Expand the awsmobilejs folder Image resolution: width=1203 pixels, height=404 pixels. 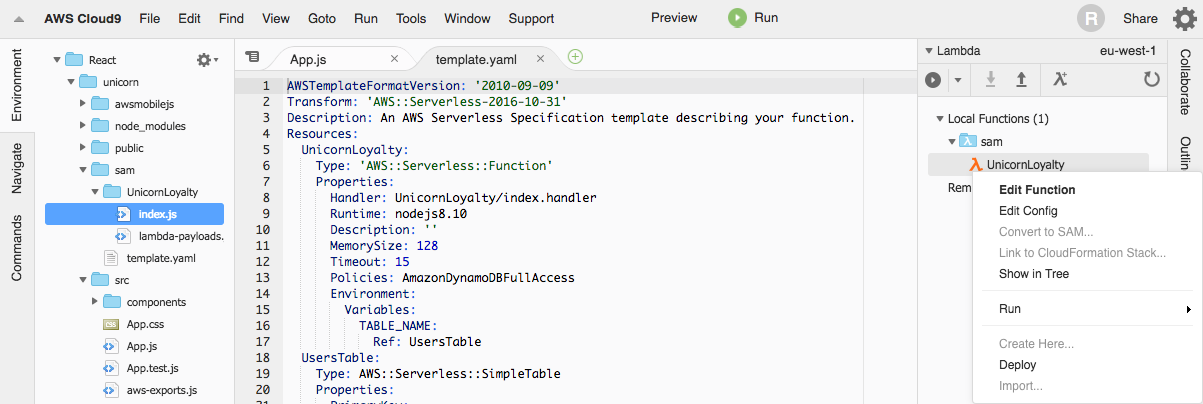(82, 104)
